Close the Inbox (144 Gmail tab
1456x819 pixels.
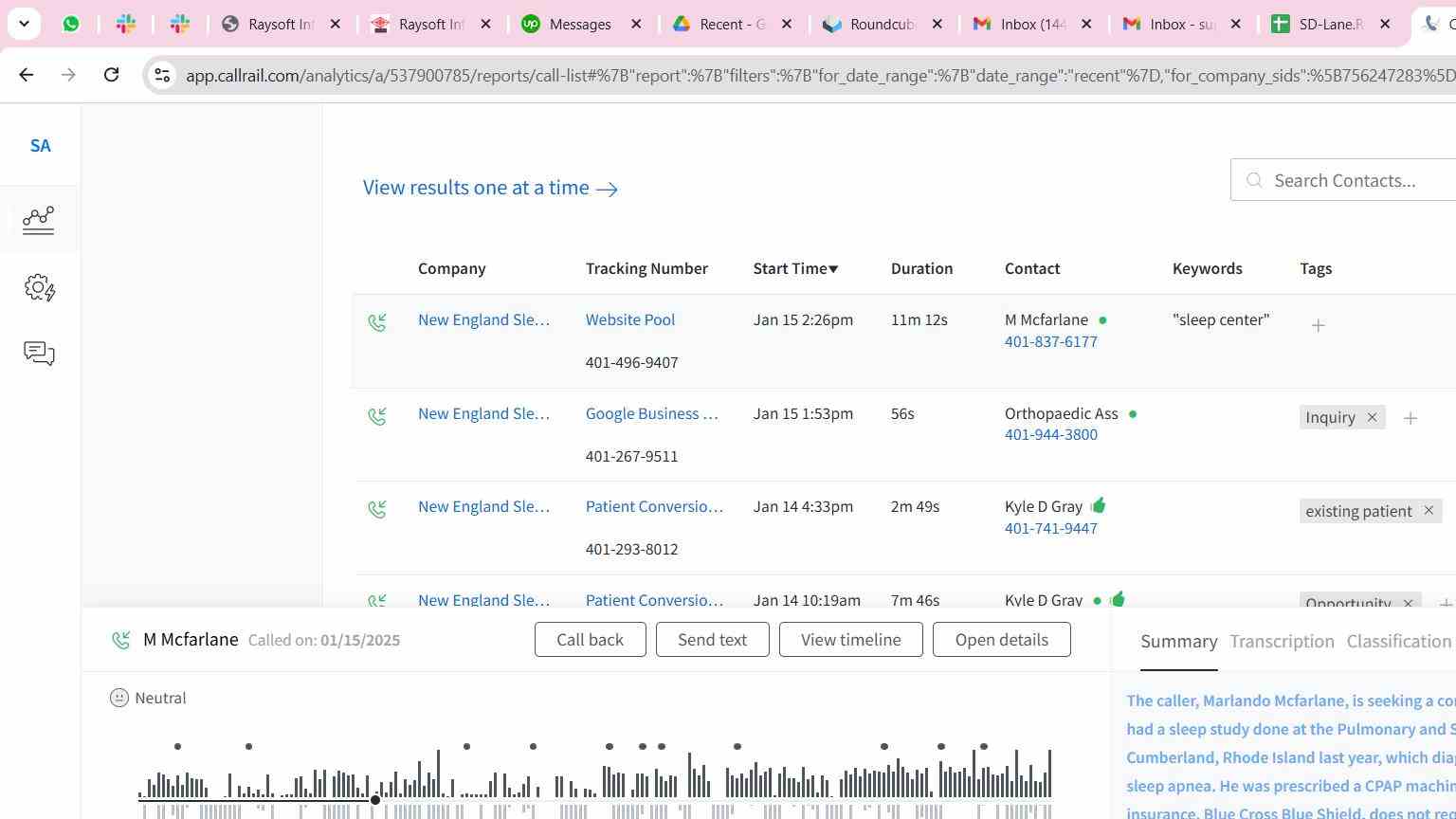[1086, 24]
